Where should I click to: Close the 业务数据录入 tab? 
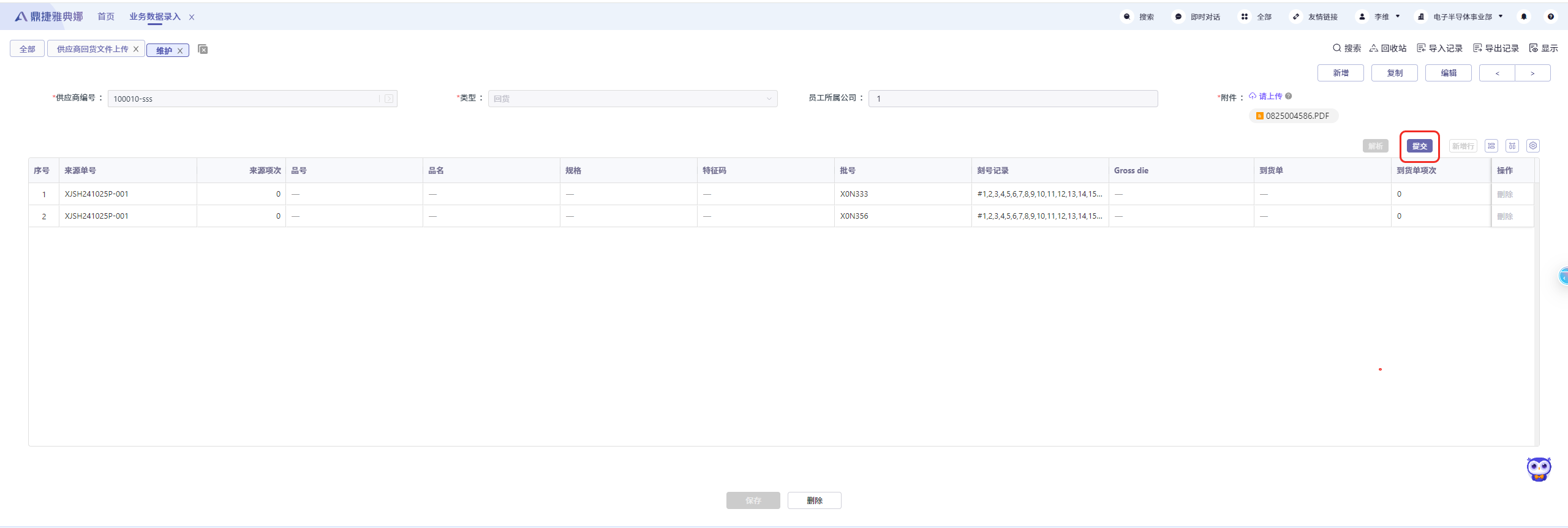point(192,17)
